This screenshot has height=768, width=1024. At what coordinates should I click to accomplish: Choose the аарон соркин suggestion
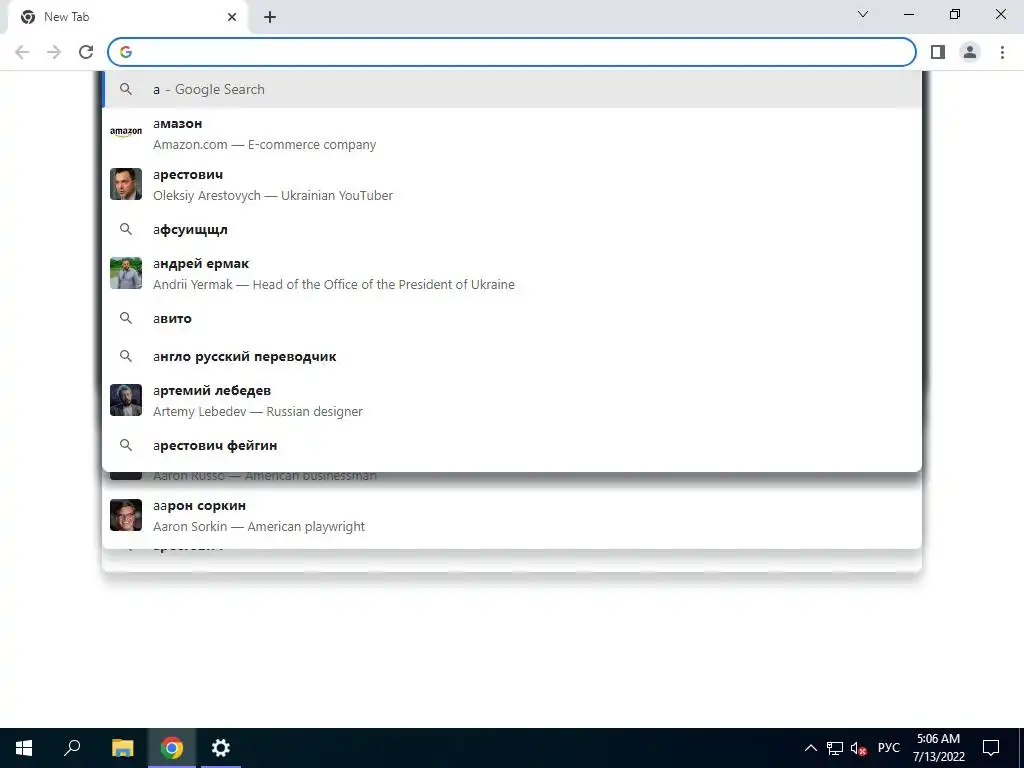tap(512, 515)
